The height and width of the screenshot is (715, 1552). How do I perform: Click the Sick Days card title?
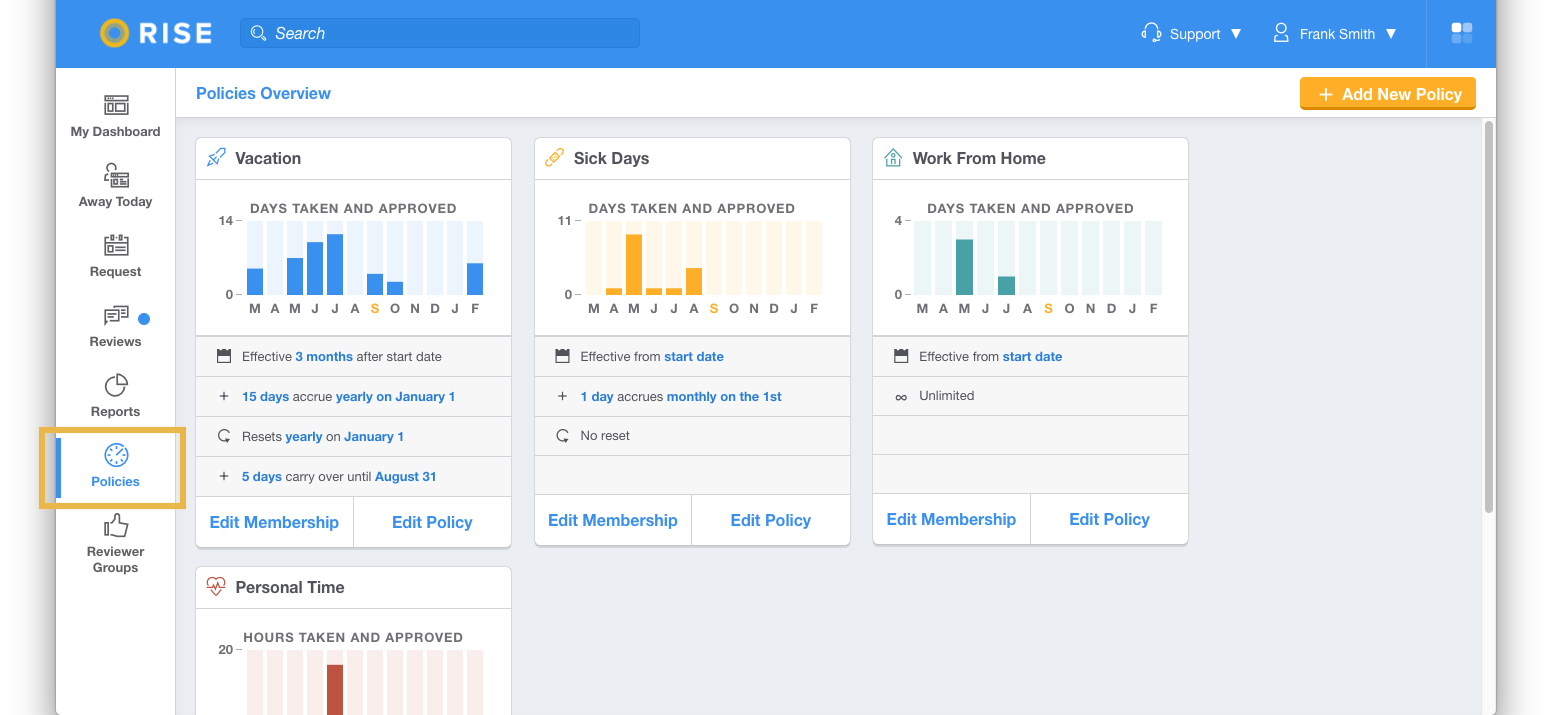pyautogui.click(x=611, y=158)
